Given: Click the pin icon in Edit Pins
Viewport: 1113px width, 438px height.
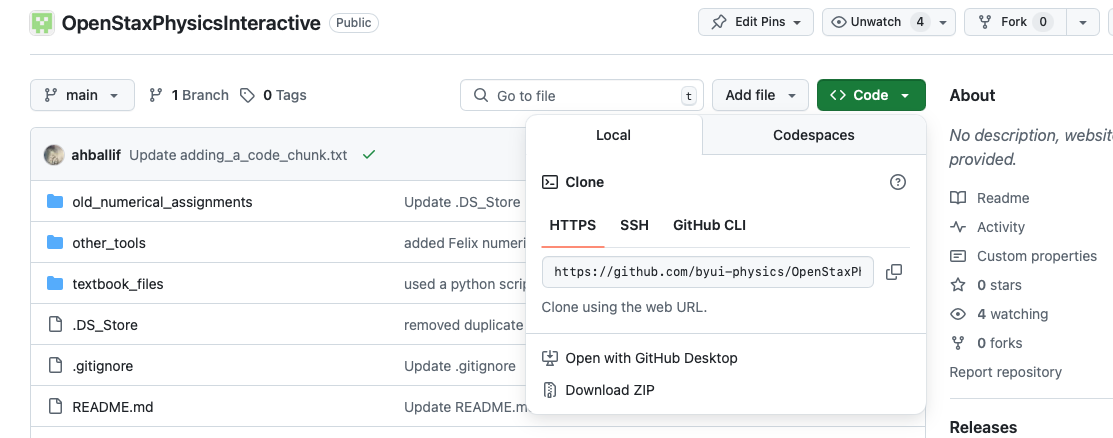Looking at the screenshot, I should tap(719, 22).
